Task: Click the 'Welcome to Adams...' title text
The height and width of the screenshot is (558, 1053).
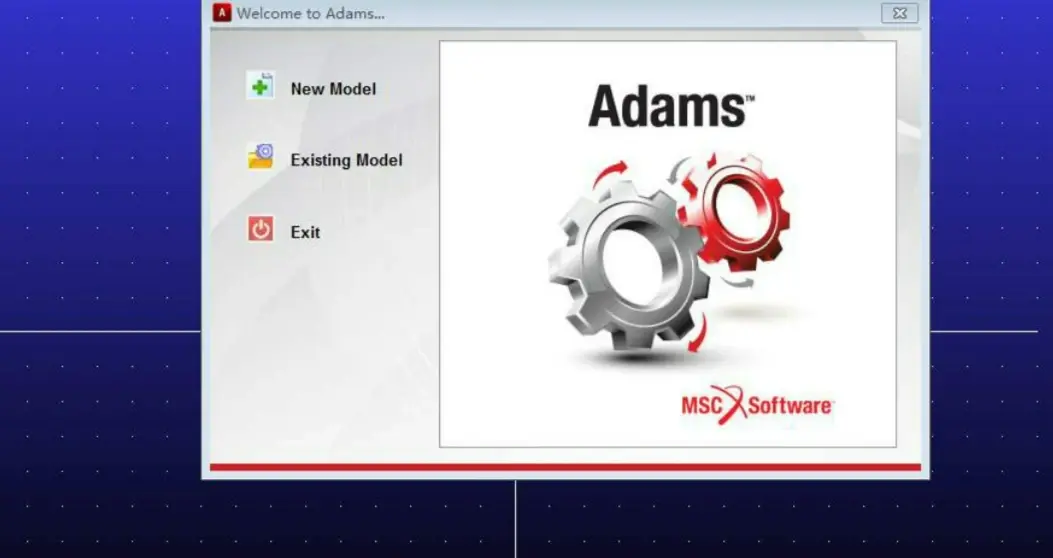Action: coord(310,13)
